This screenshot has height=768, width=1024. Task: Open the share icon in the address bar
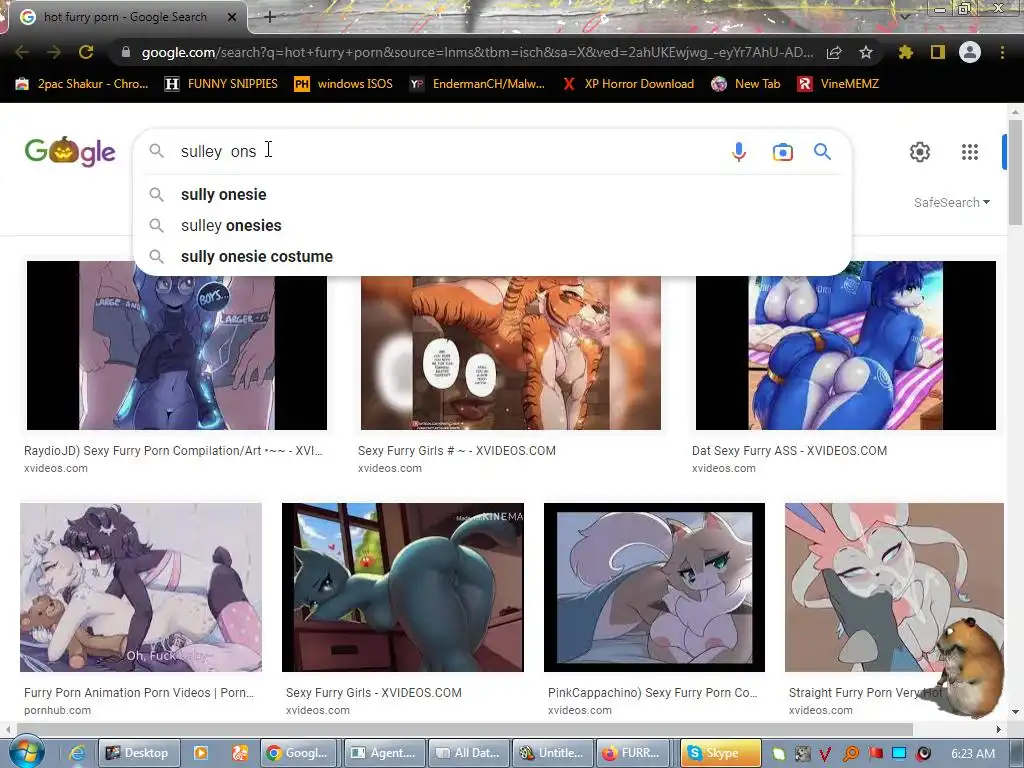(834, 52)
